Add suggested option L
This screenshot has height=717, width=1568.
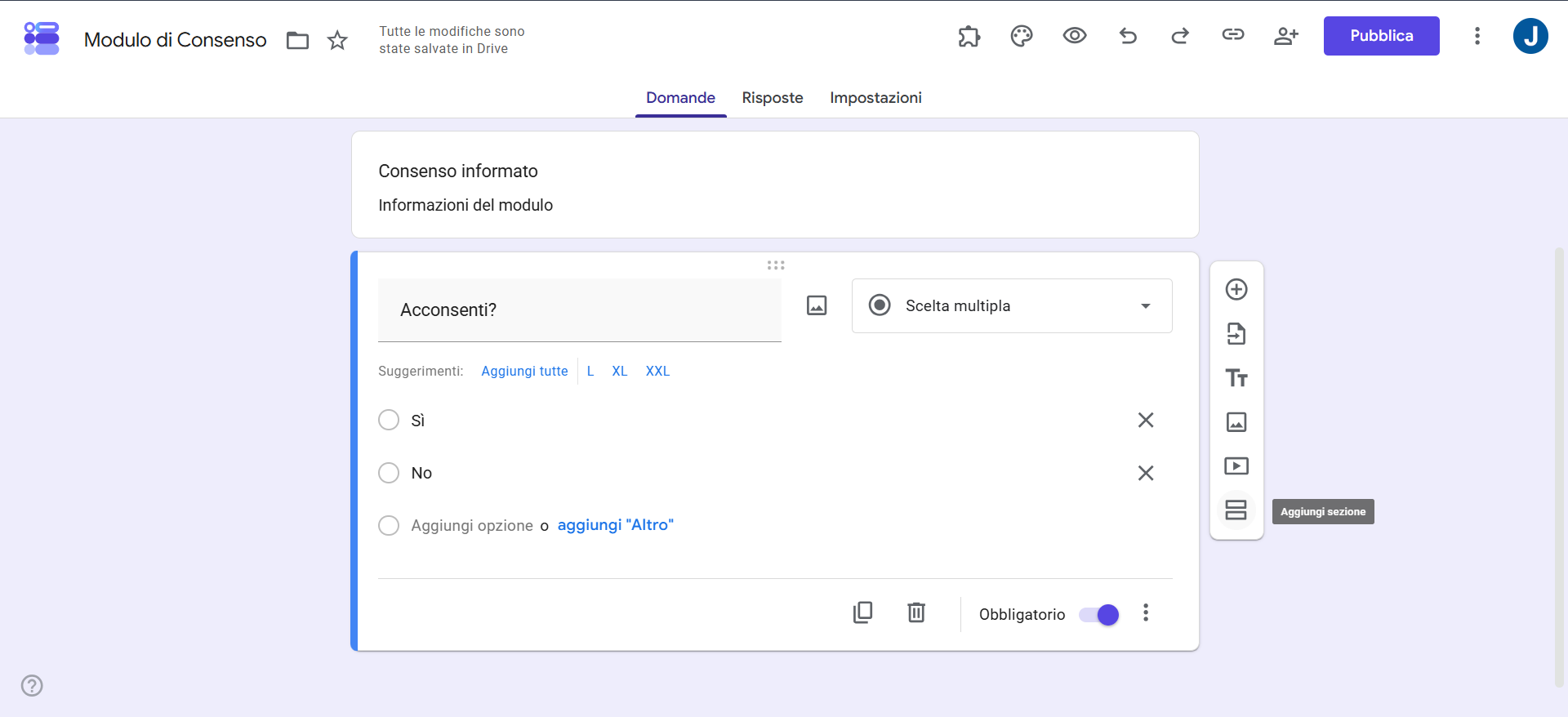click(x=590, y=371)
